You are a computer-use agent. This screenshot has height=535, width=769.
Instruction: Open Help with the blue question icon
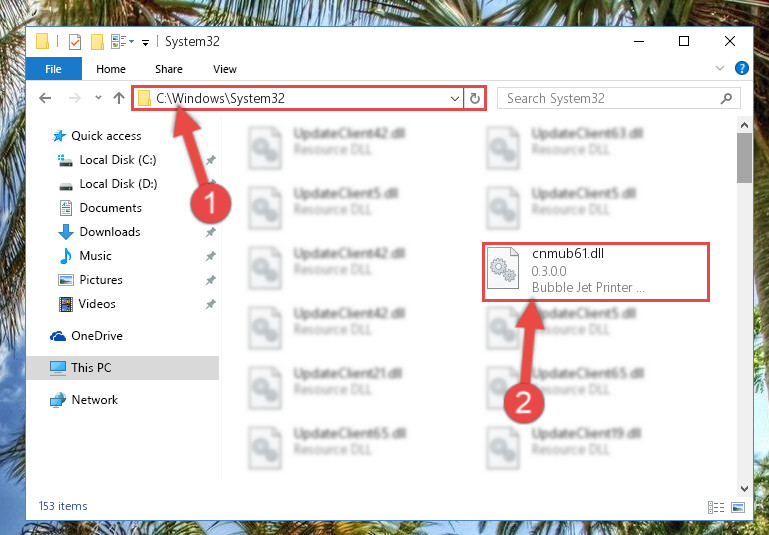click(x=742, y=68)
